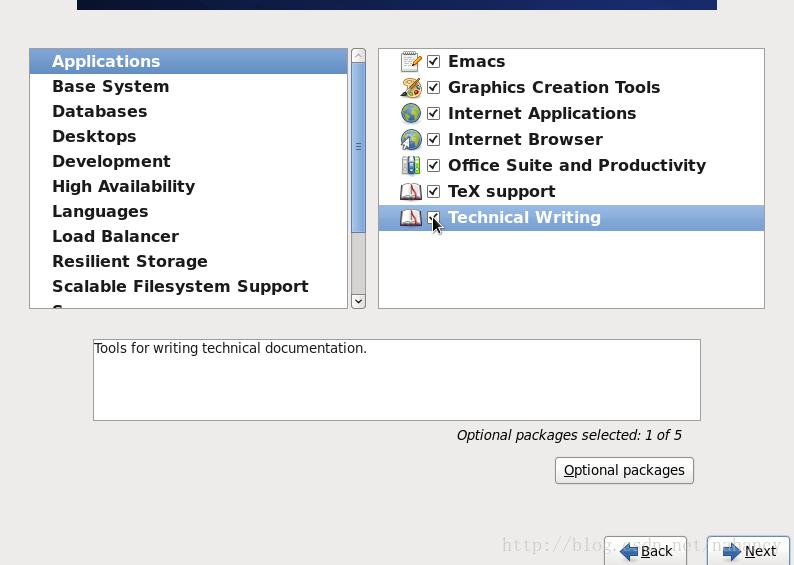794x565 pixels.
Task: Toggle the Internet Browser checkbox
Action: 434,140
